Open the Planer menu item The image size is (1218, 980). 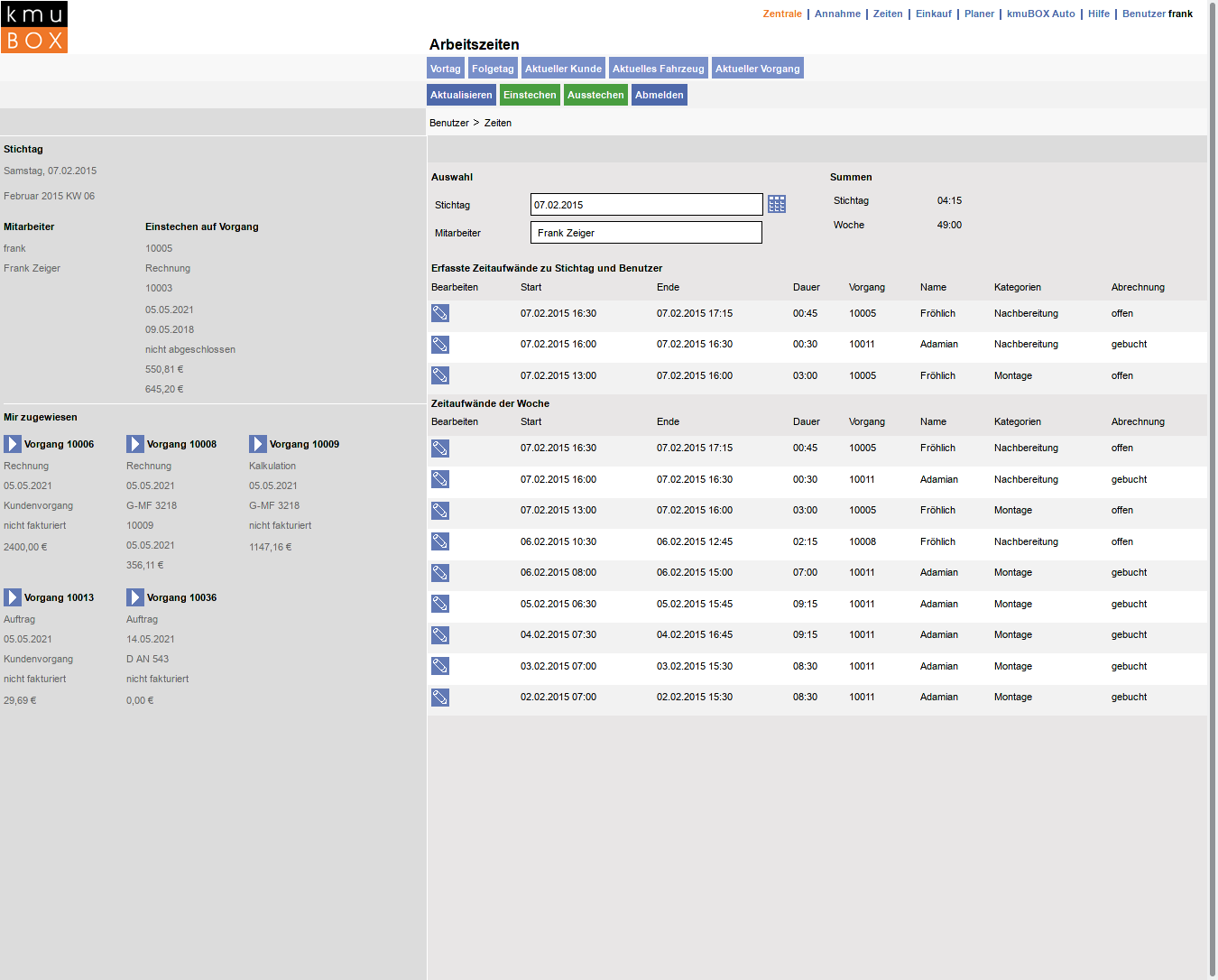pyautogui.click(x=979, y=14)
